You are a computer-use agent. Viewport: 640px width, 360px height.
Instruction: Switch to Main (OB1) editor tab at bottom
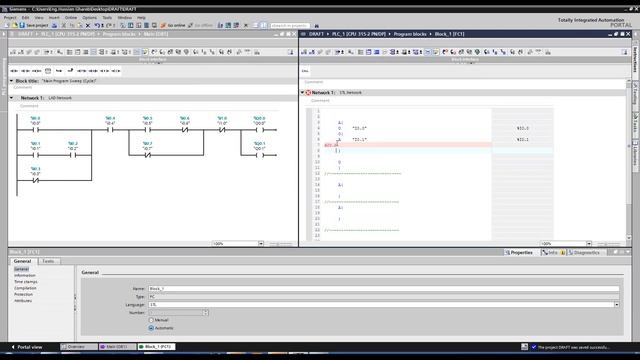coord(118,347)
